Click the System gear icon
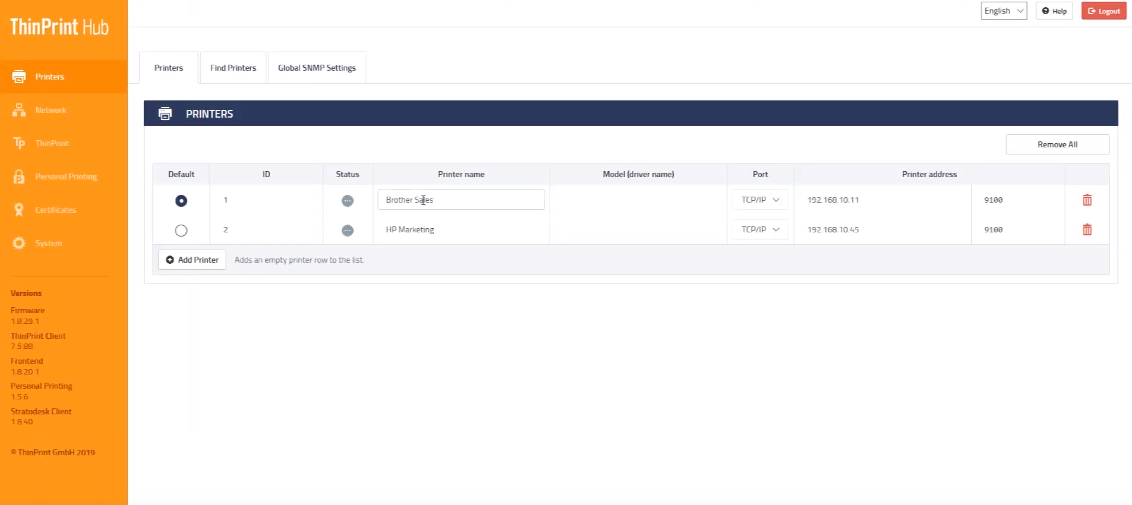This screenshot has height=505, width=1132. (x=19, y=243)
